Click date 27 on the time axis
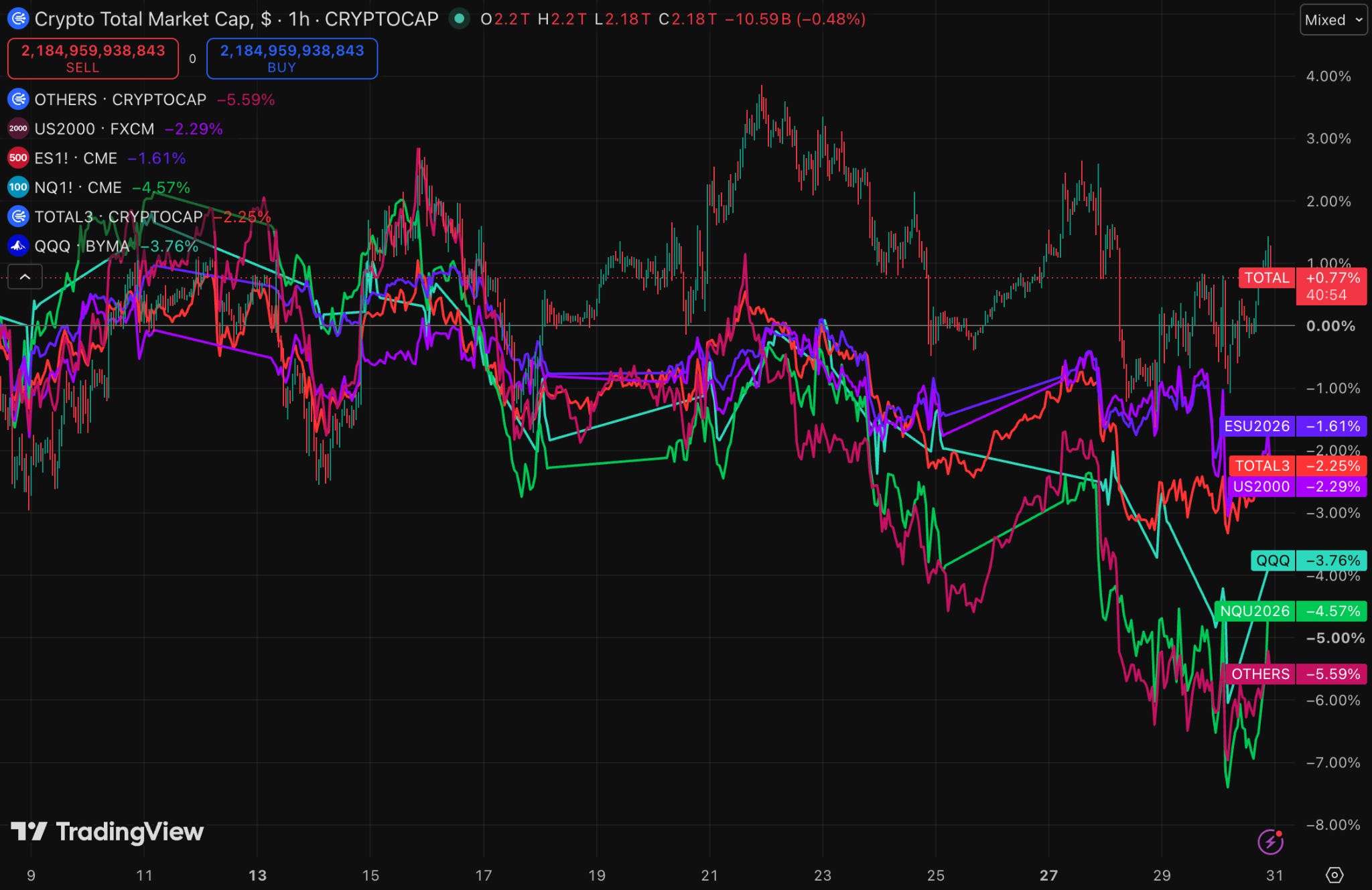Screen dimensions: 1372x890 pyautogui.click(x=1048, y=875)
